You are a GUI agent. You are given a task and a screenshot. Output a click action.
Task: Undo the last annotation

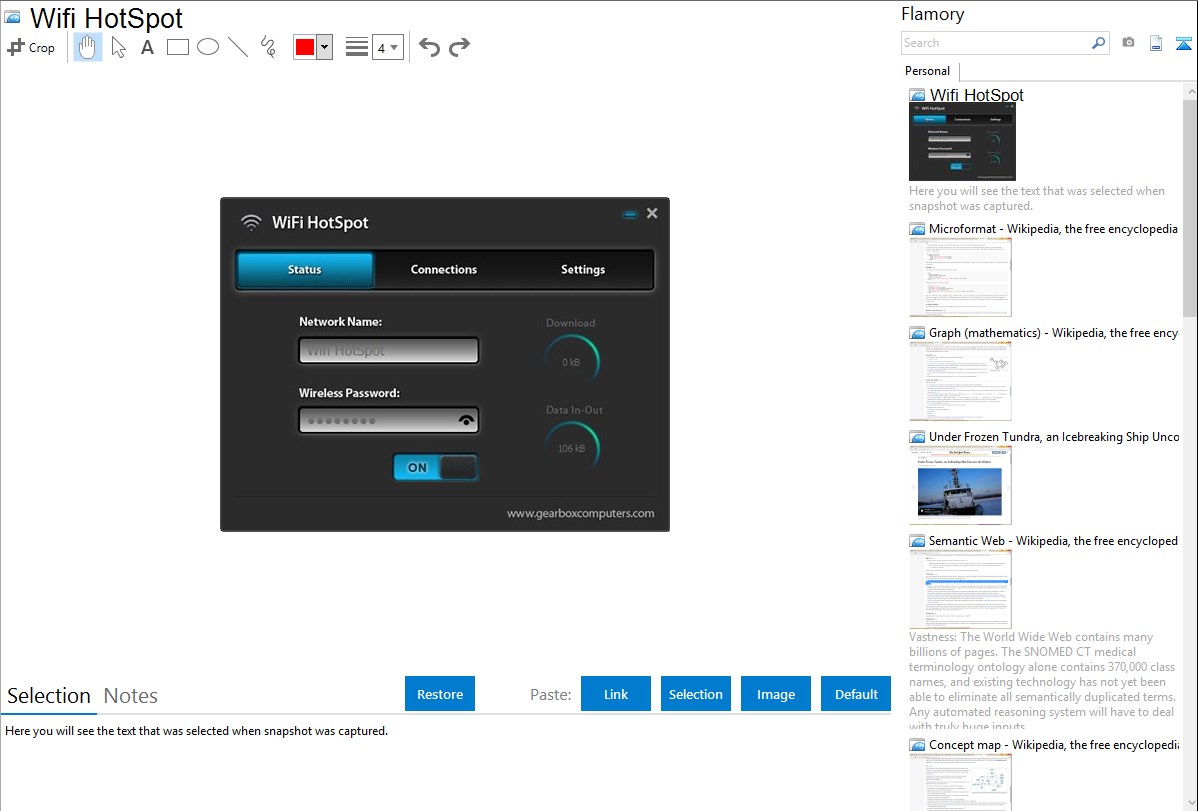[x=429, y=47]
